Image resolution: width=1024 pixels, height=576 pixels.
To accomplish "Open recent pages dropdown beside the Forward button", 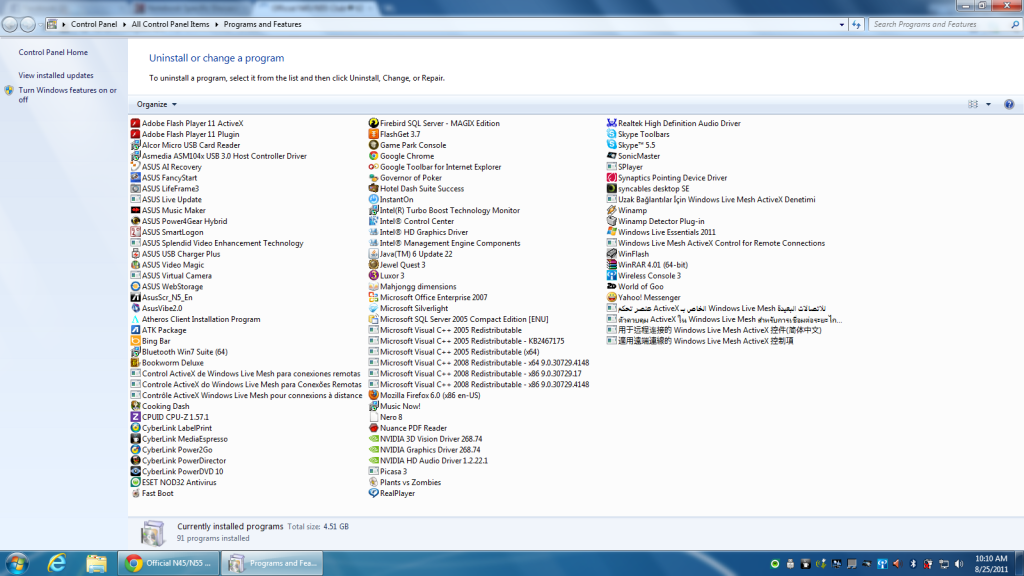I will (x=40, y=25).
